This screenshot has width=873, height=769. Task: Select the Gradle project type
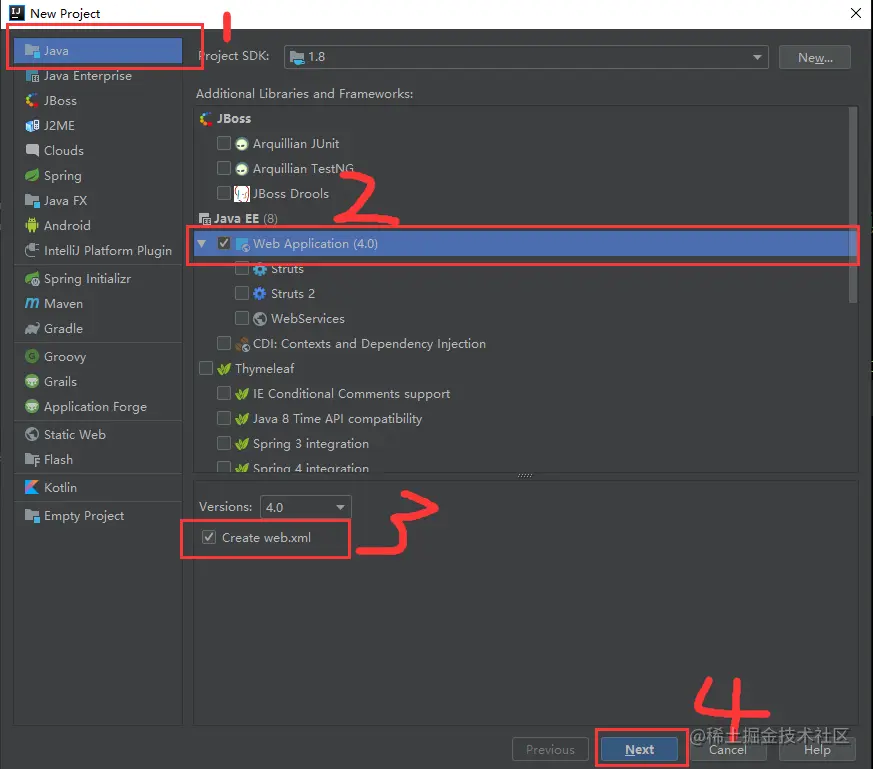[x=98, y=329]
